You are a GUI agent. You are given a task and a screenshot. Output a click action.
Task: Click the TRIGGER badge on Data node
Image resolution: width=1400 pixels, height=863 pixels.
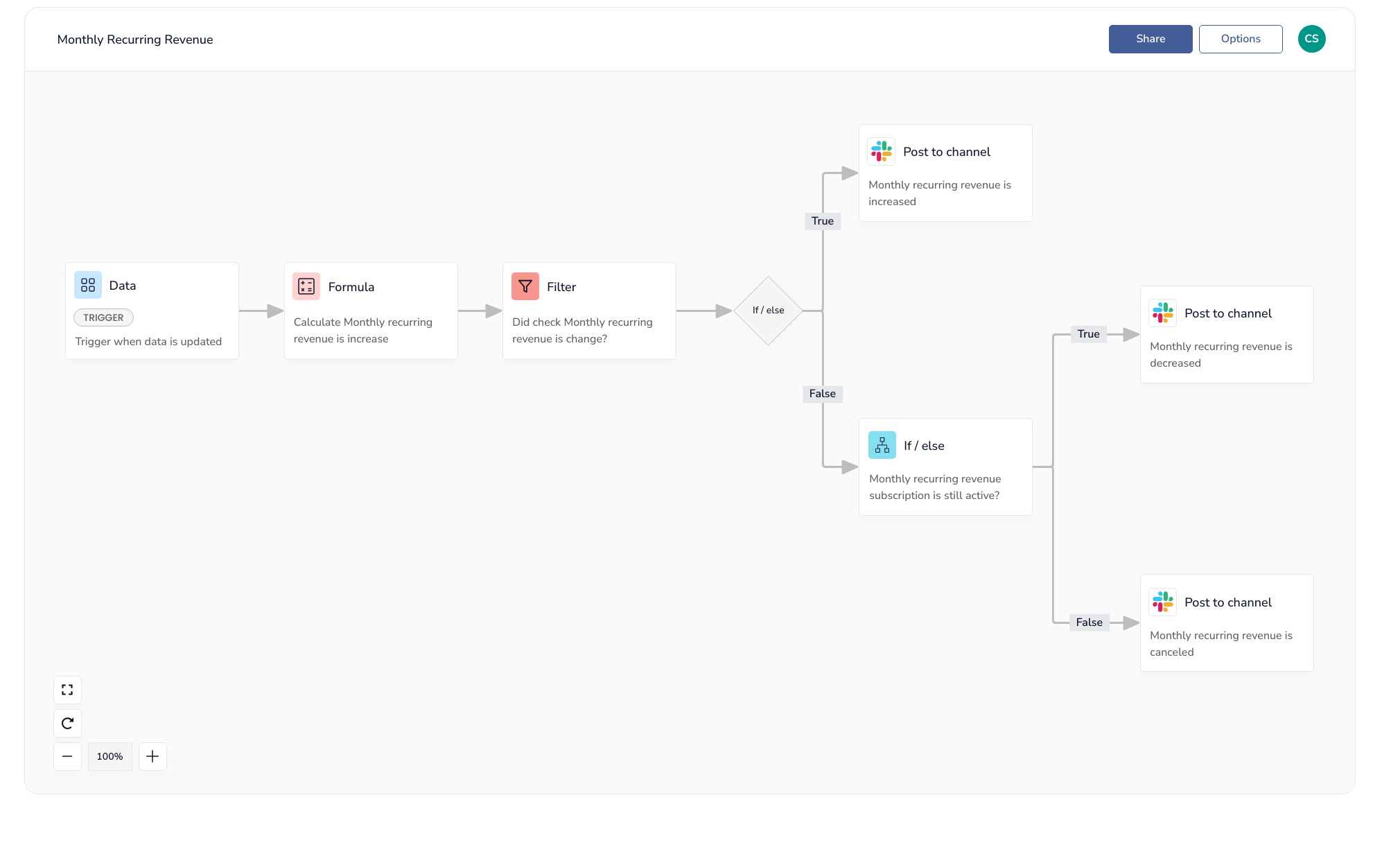click(x=103, y=317)
